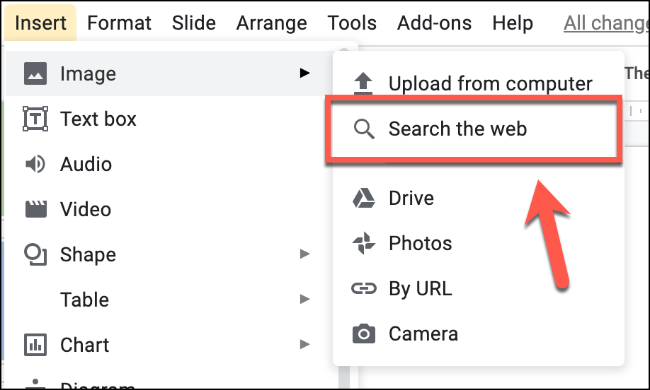Viewport: 650px width, 390px height.
Task: Click the Search the web magnifier icon
Action: click(364, 129)
